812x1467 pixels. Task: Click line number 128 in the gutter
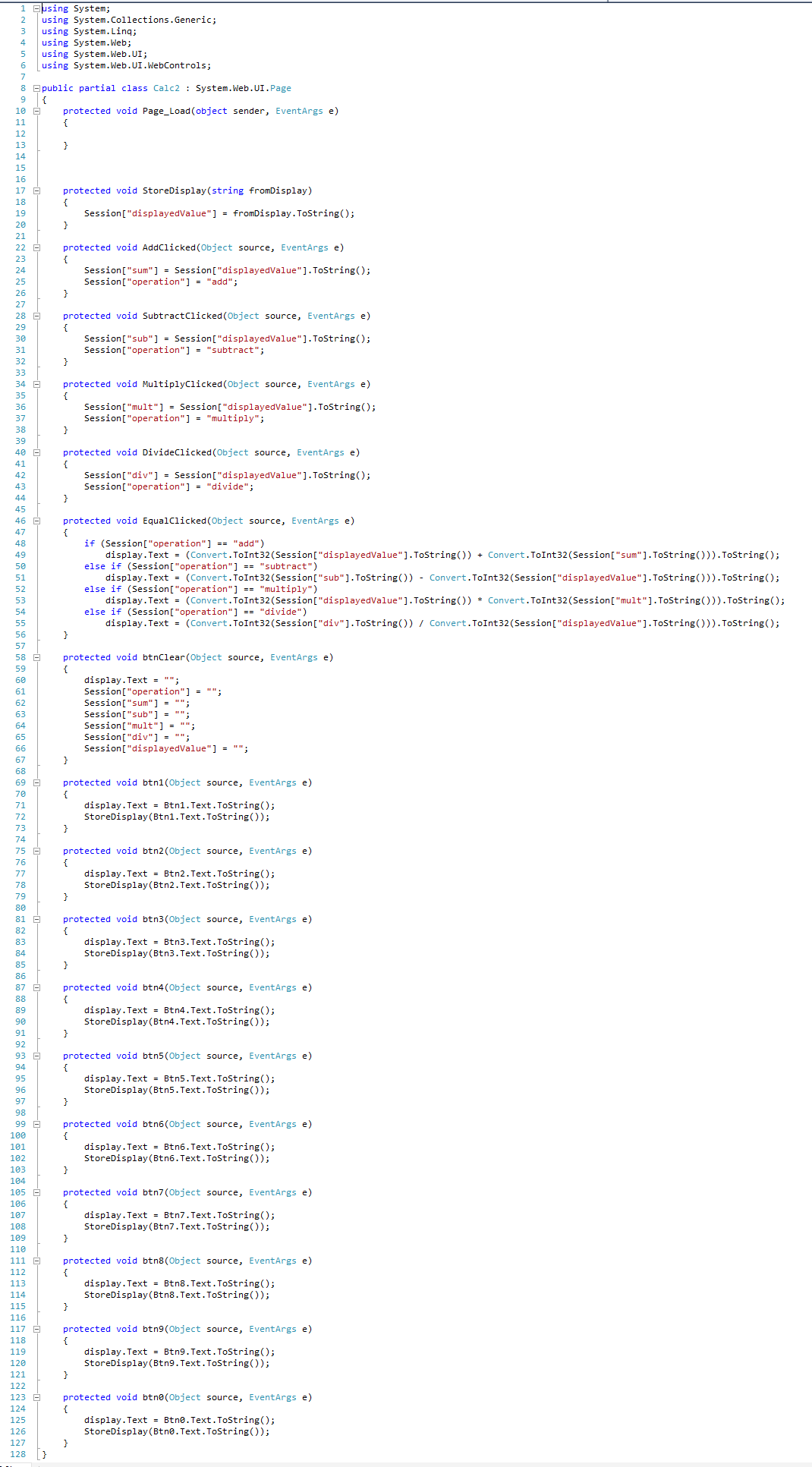17,1454
